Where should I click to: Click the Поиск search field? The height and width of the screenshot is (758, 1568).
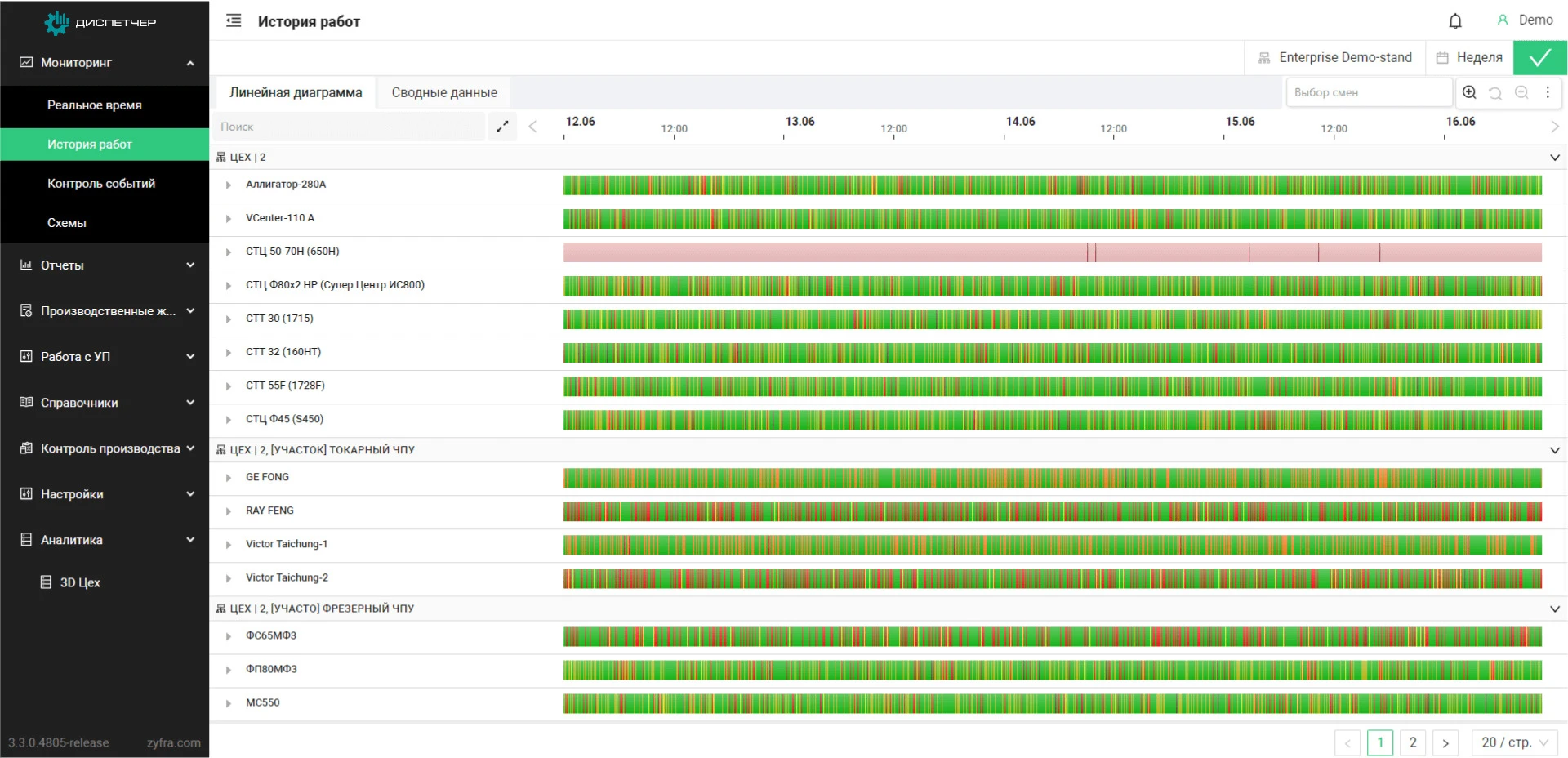pyautogui.click(x=350, y=127)
